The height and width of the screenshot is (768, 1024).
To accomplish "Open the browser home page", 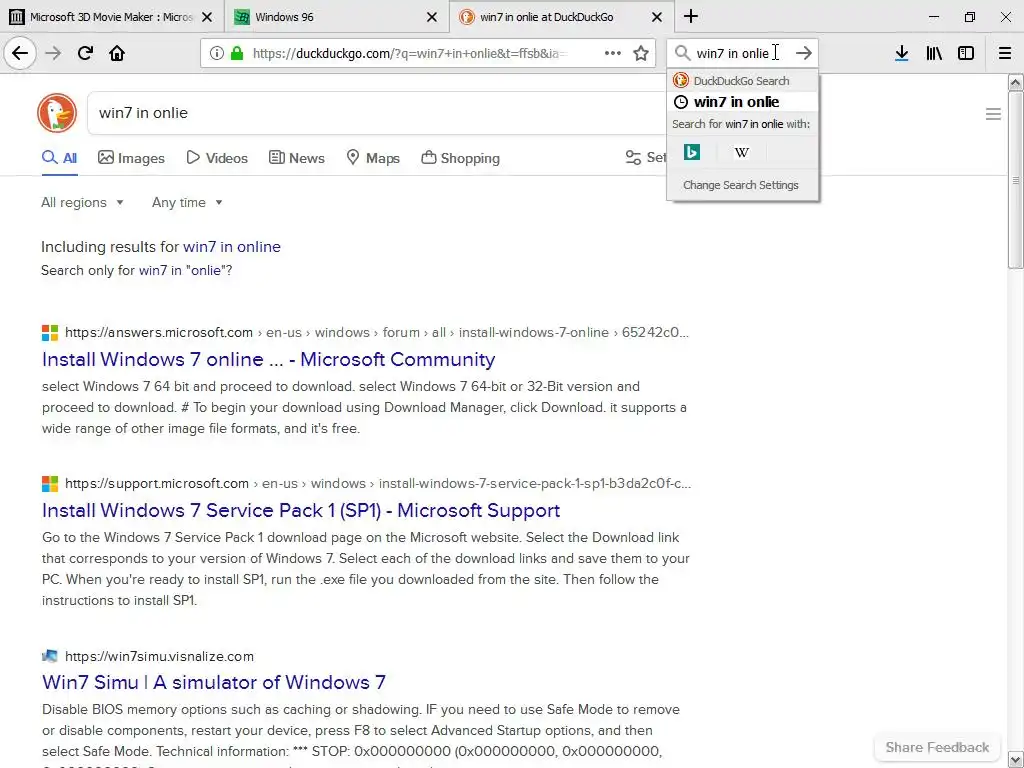I will (117, 53).
